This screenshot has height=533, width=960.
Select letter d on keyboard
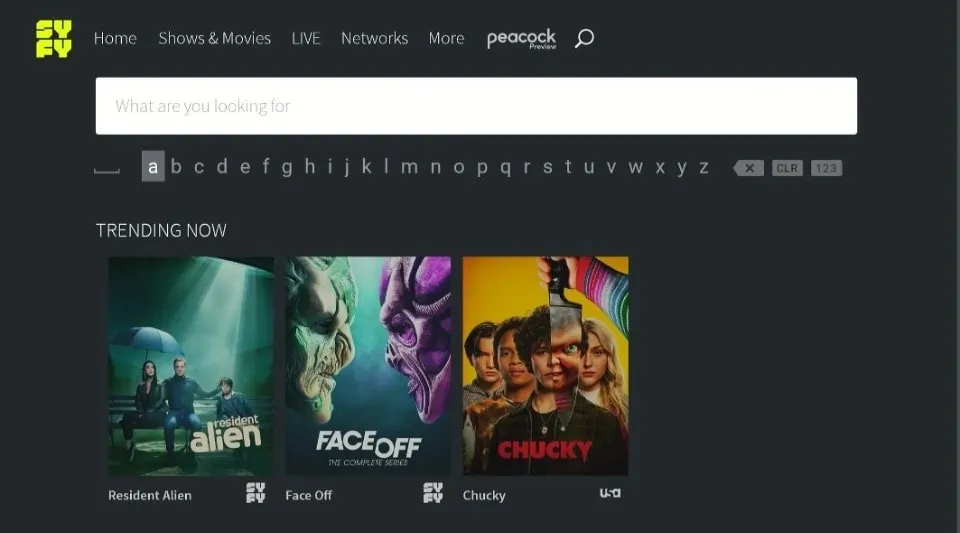pyautogui.click(x=222, y=166)
